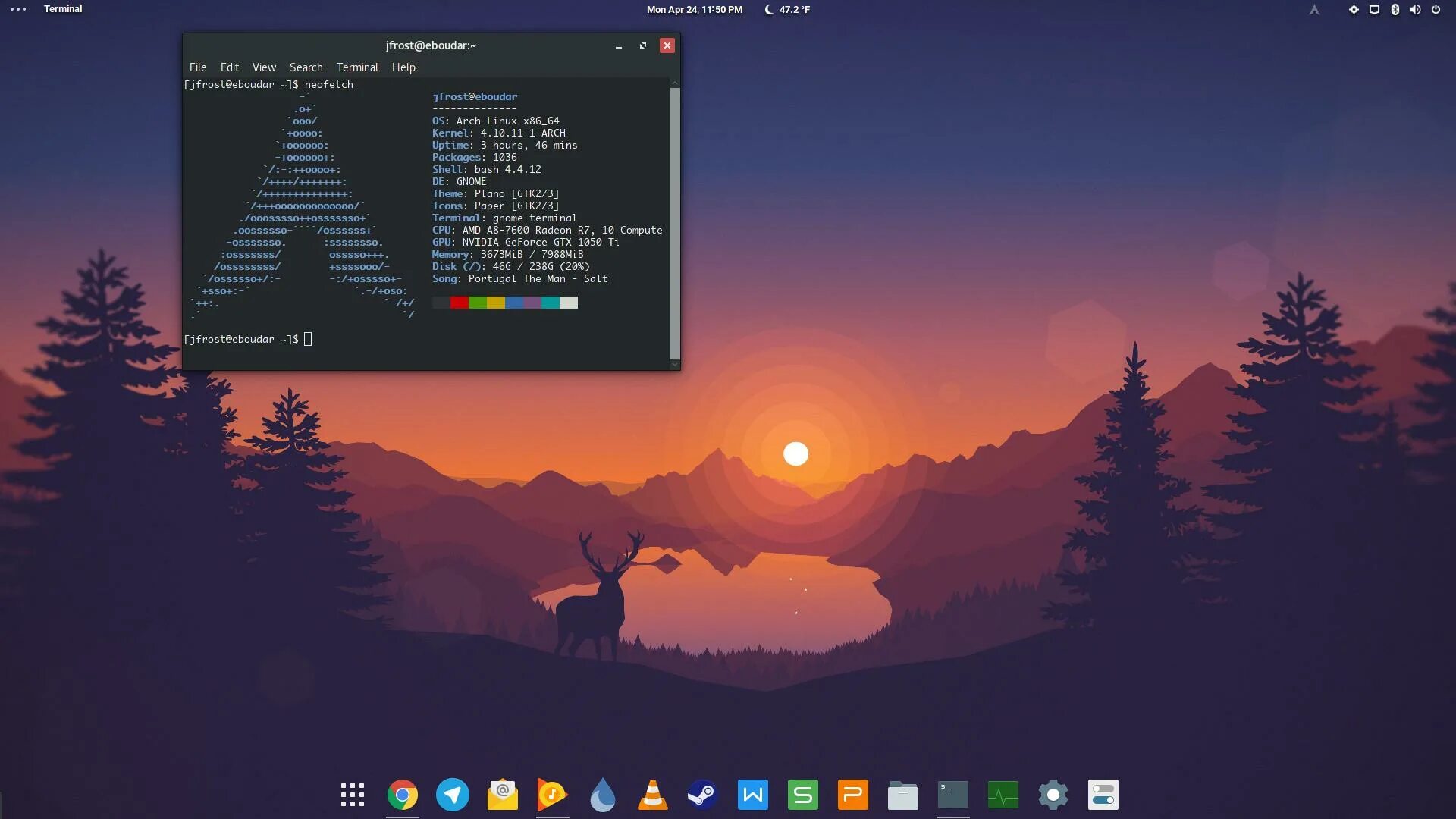Click the Arch logo indicator in top bar
The width and height of the screenshot is (1456, 819).
point(1314,10)
